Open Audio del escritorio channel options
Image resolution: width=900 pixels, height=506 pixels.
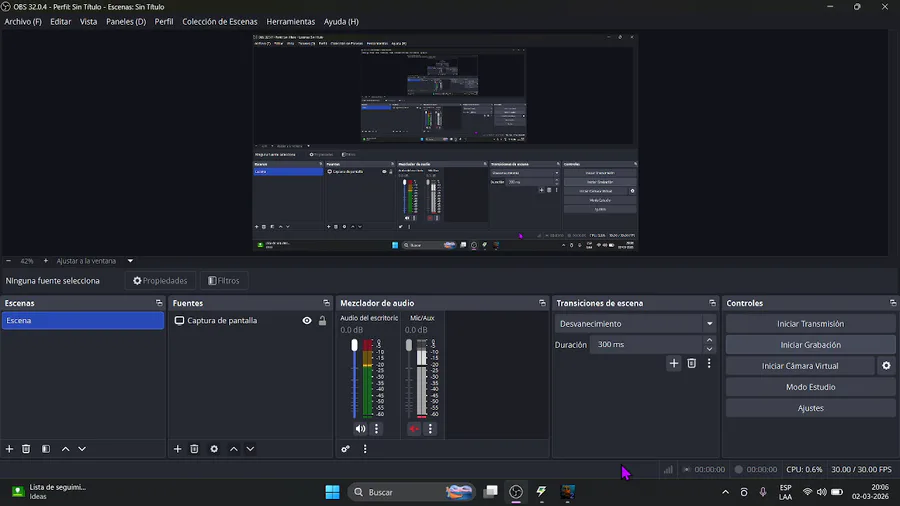click(x=377, y=429)
